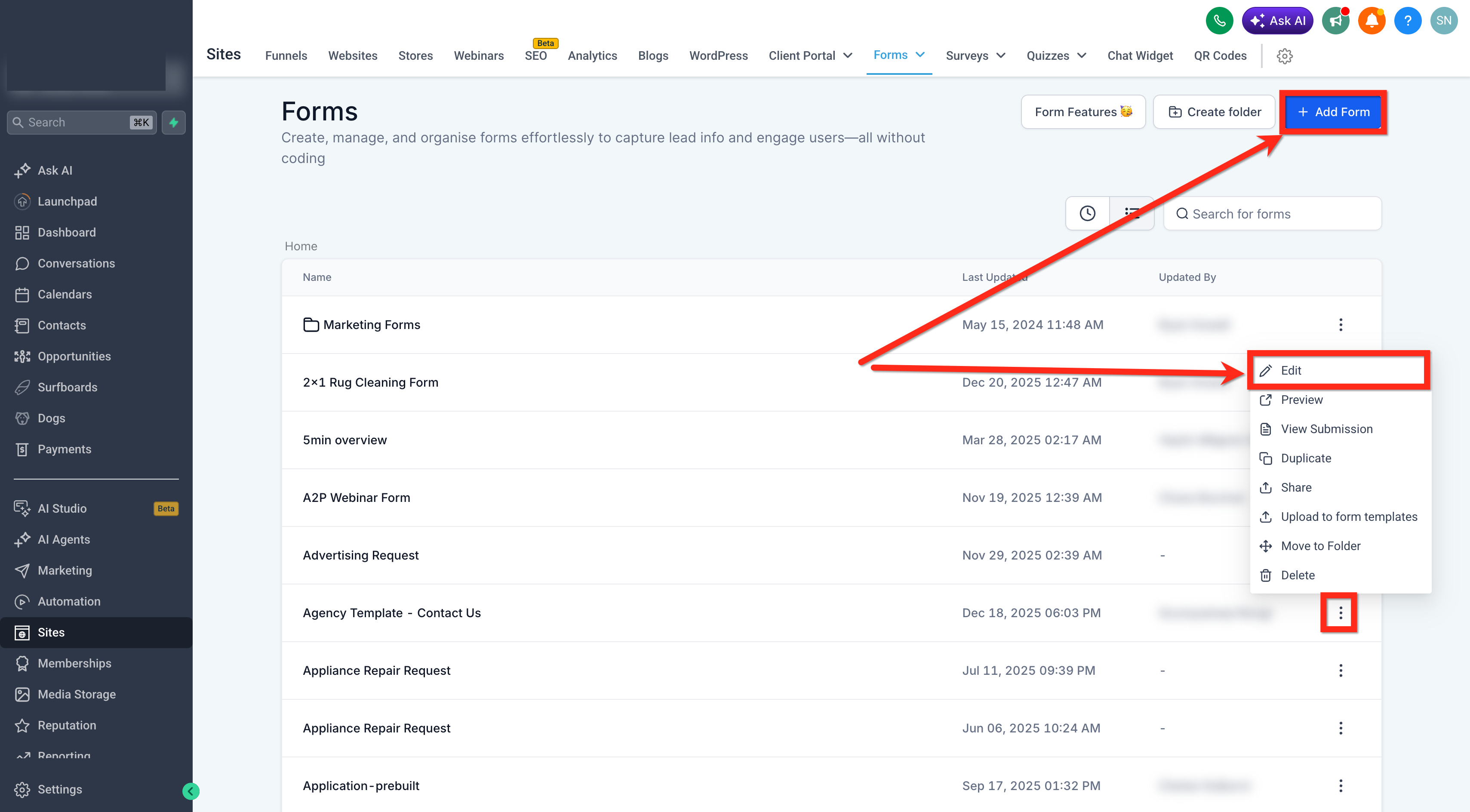The height and width of the screenshot is (812, 1470).
Task: Click the lightning bolt quick actions icon
Action: tap(173, 122)
